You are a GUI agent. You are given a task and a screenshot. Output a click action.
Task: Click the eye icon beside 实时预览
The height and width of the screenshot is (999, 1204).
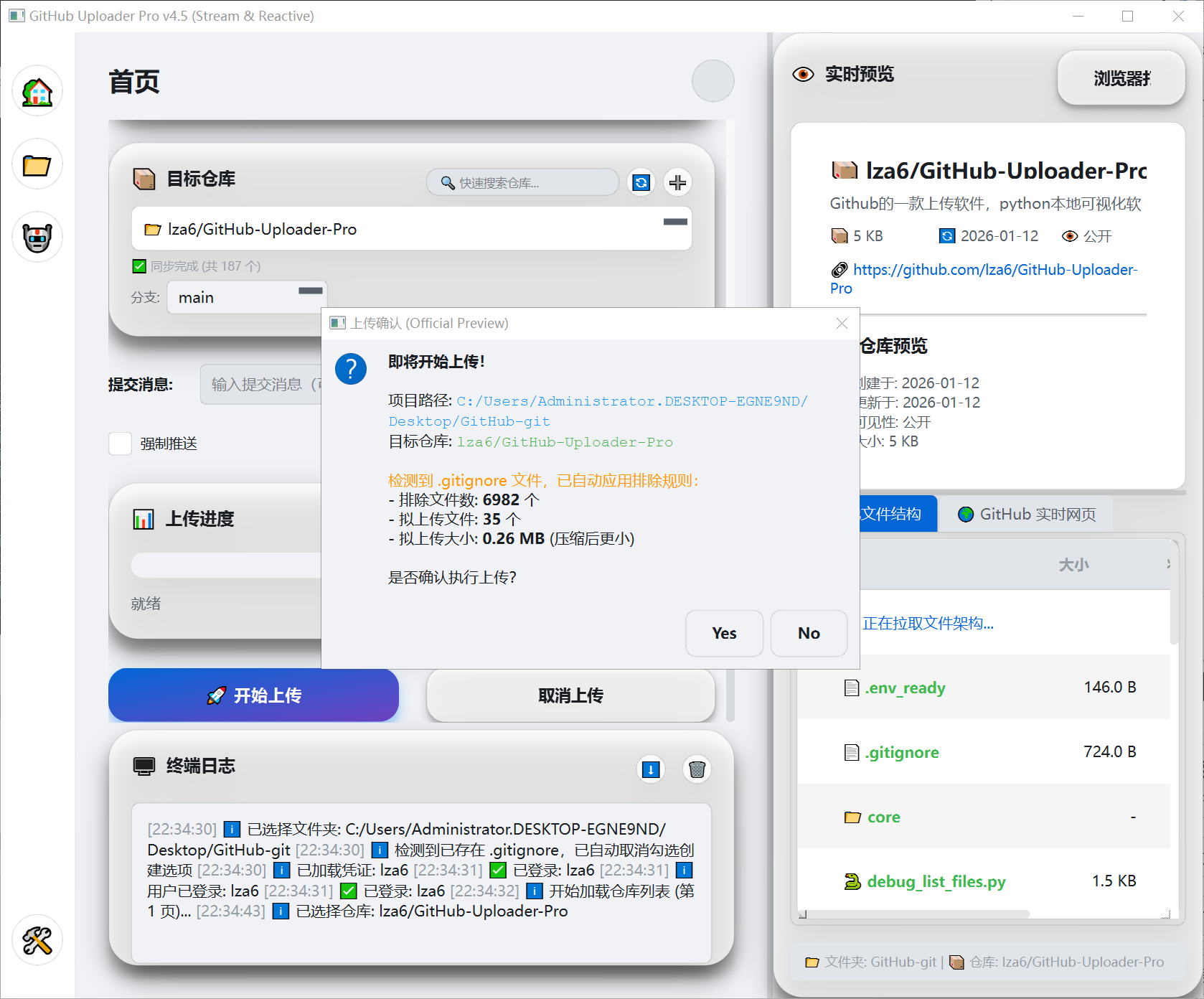point(804,74)
